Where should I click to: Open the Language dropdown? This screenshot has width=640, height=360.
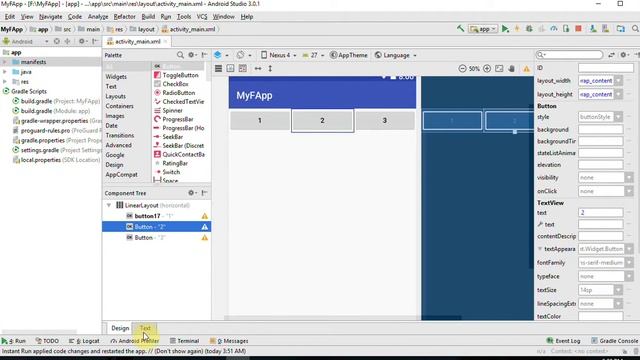pos(396,55)
